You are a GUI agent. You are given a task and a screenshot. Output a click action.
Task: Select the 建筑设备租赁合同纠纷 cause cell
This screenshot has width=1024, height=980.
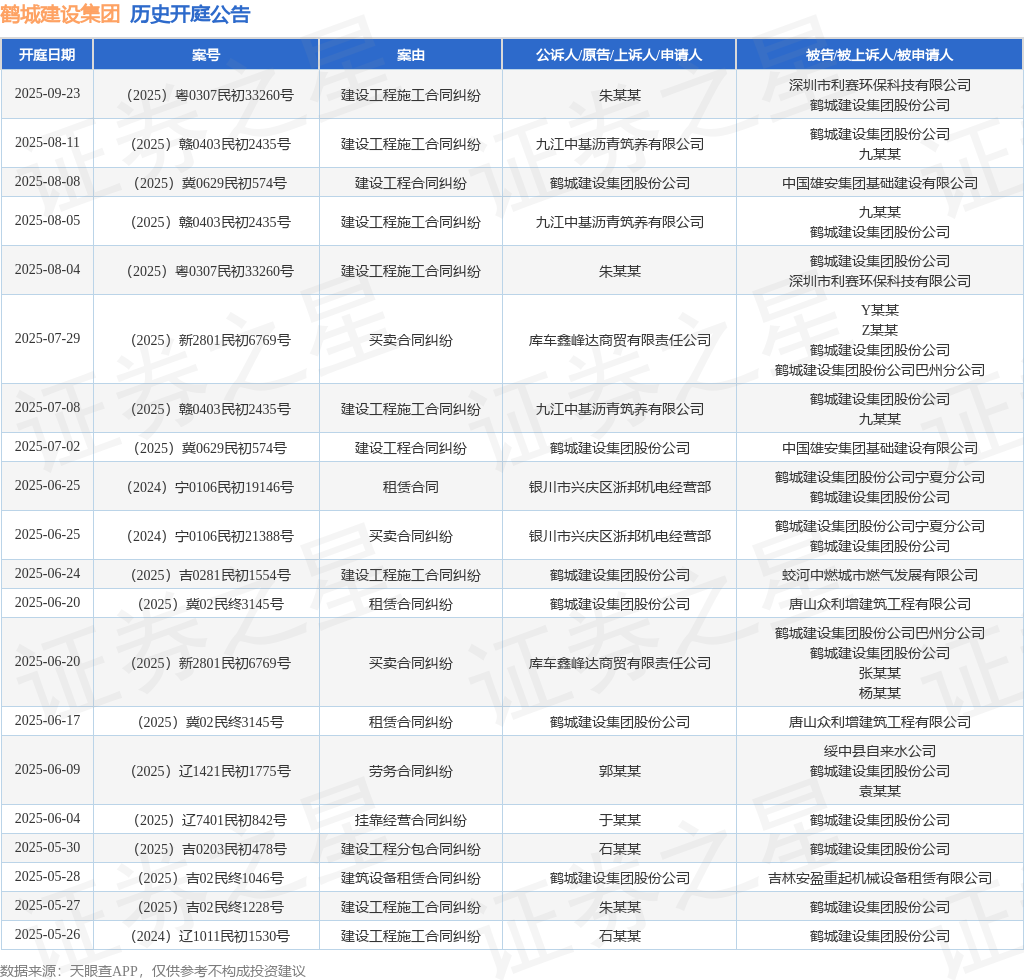pos(411,878)
